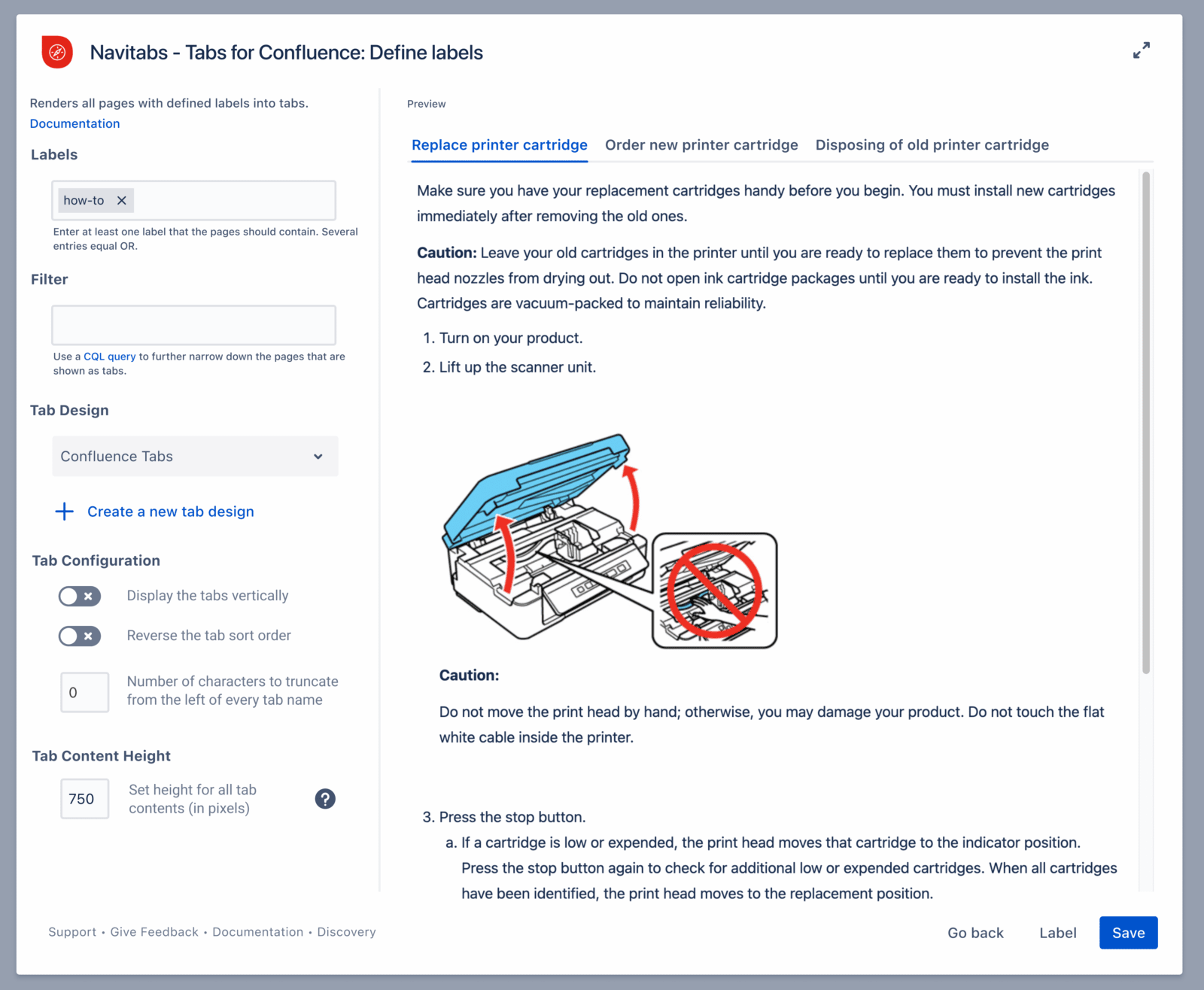
Task: Enable the Reverse the tab sort order toggle
Action: pyautogui.click(x=79, y=636)
